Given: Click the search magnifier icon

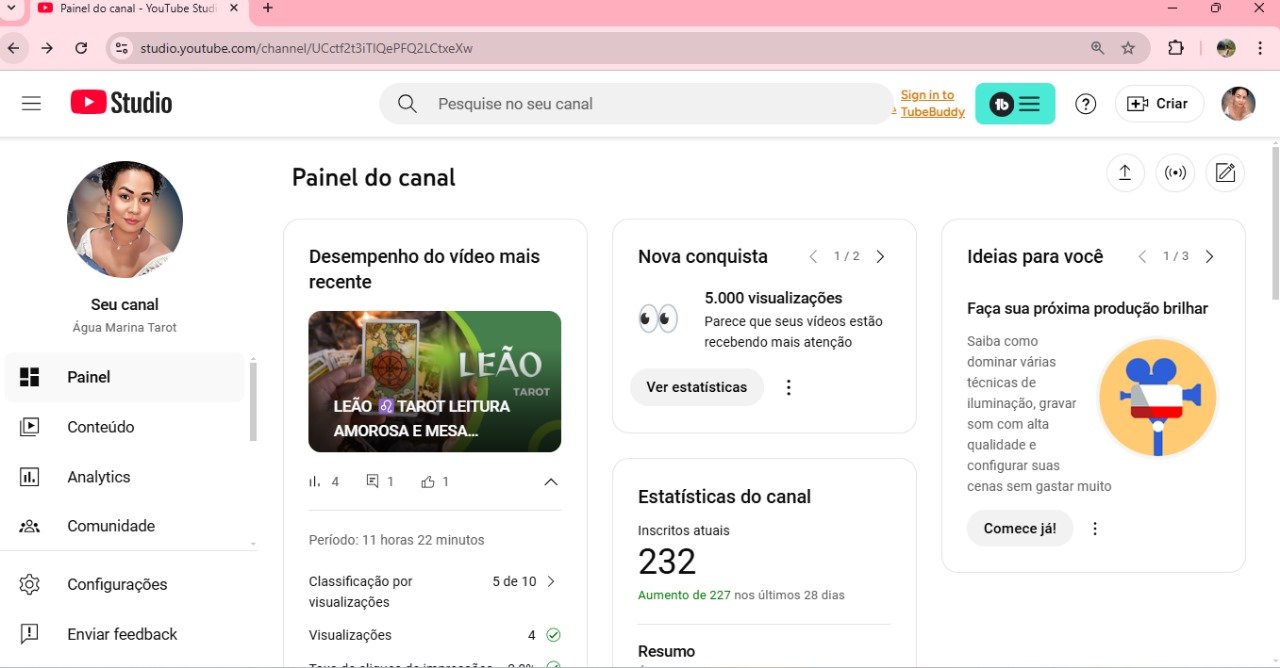Looking at the screenshot, I should coord(407,103).
